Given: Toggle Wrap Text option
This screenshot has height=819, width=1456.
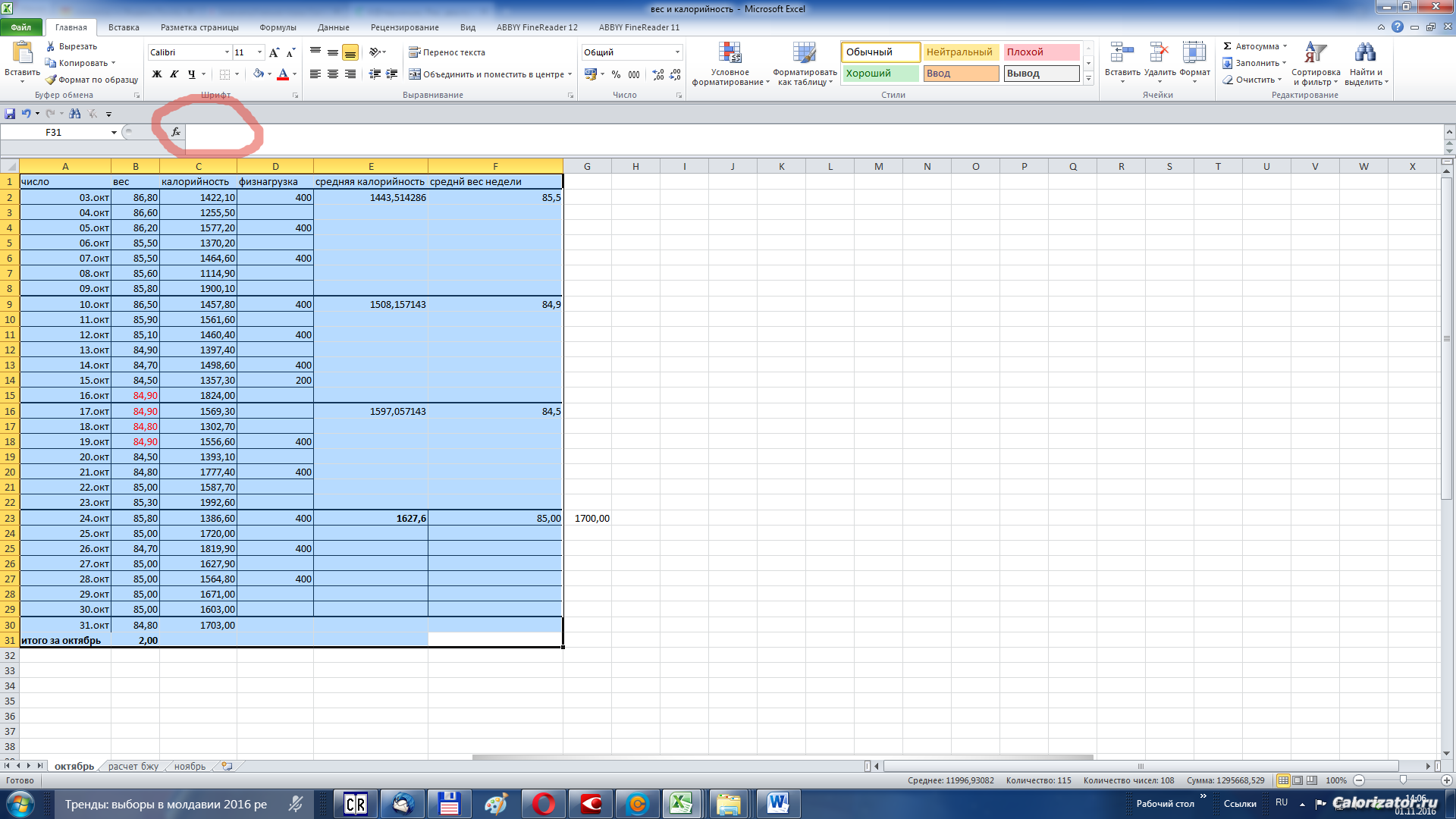Looking at the screenshot, I should click(447, 52).
